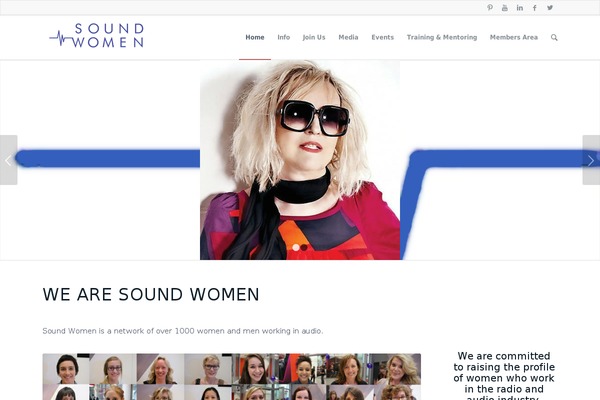Open the Join Us menu
This screenshot has height=400, width=600.
point(314,37)
